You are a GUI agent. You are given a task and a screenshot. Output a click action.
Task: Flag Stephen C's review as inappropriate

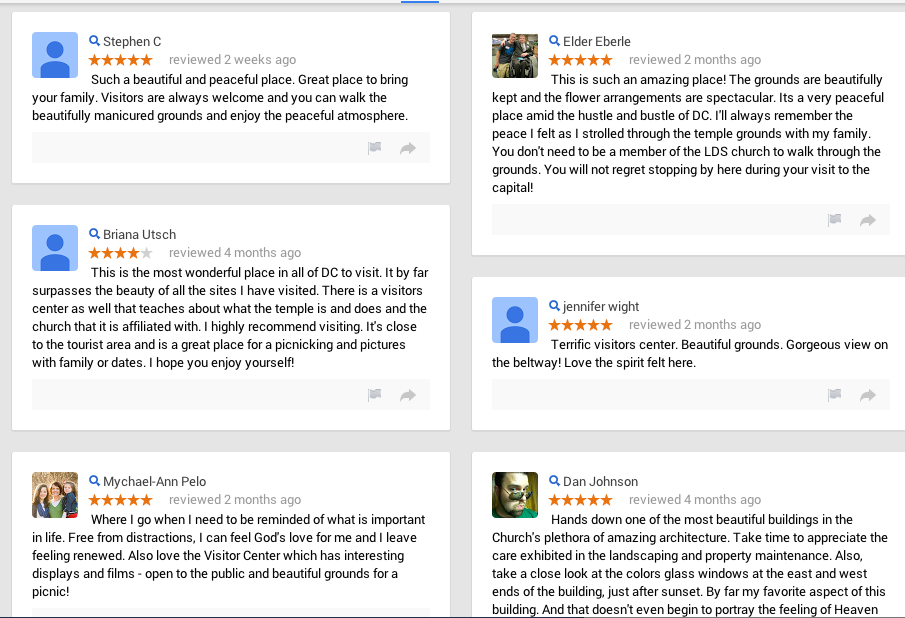375,148
